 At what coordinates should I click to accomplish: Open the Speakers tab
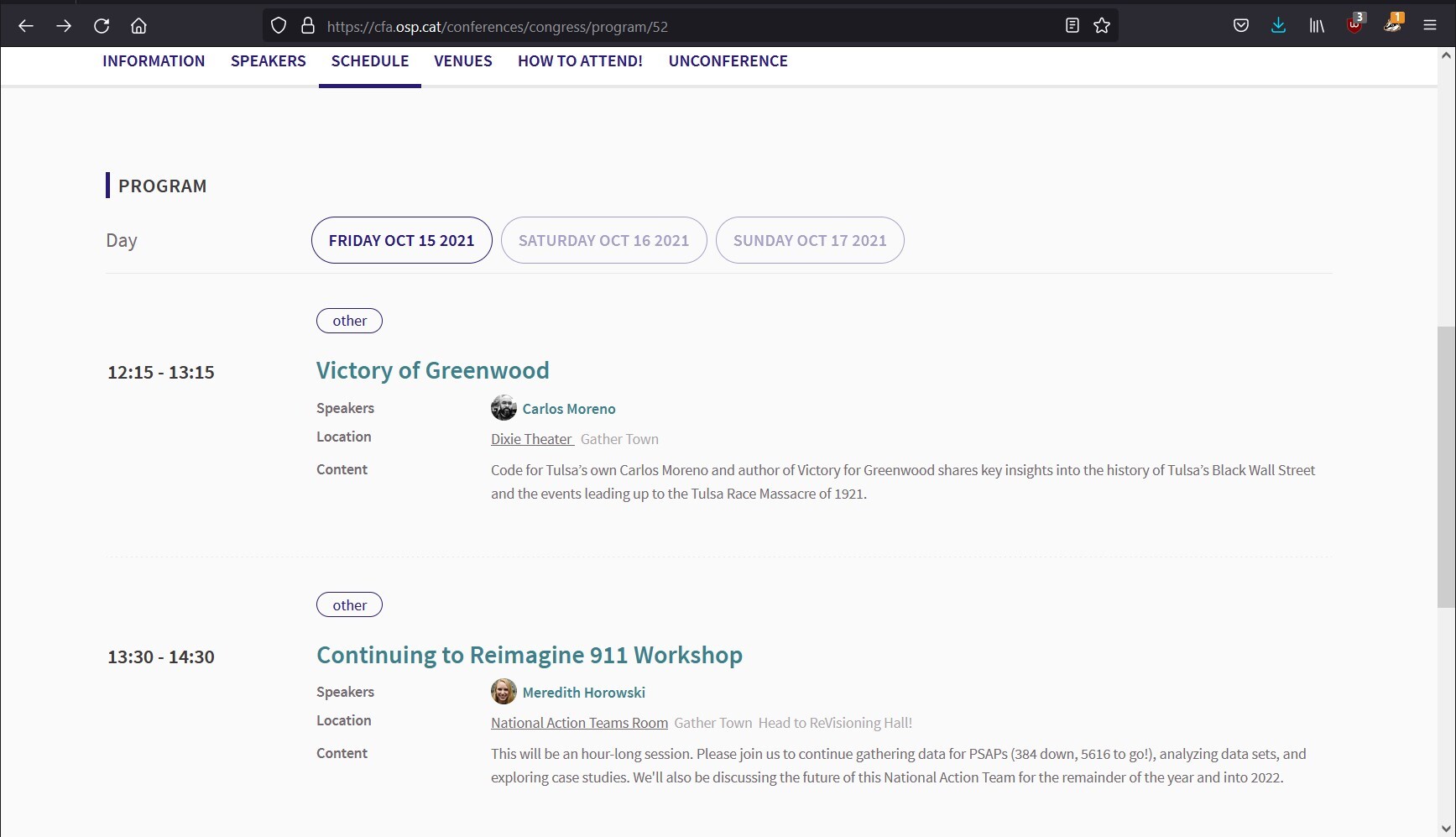[268, 61]
